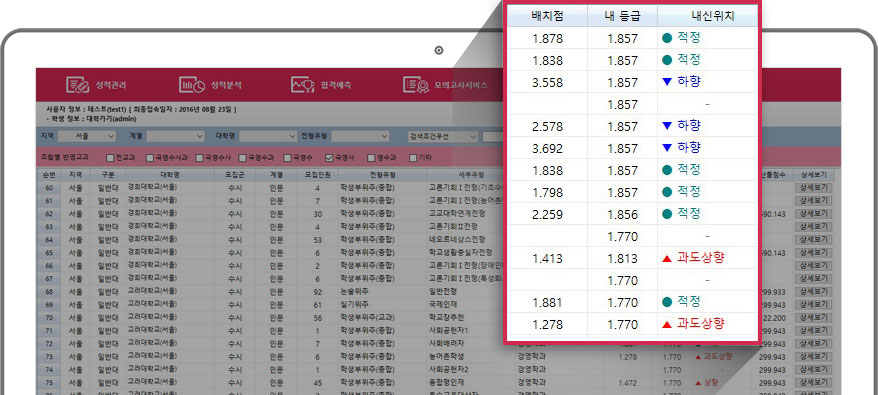Click the 대학명 column header
The image size is (878, 395).
click(170, 175)
